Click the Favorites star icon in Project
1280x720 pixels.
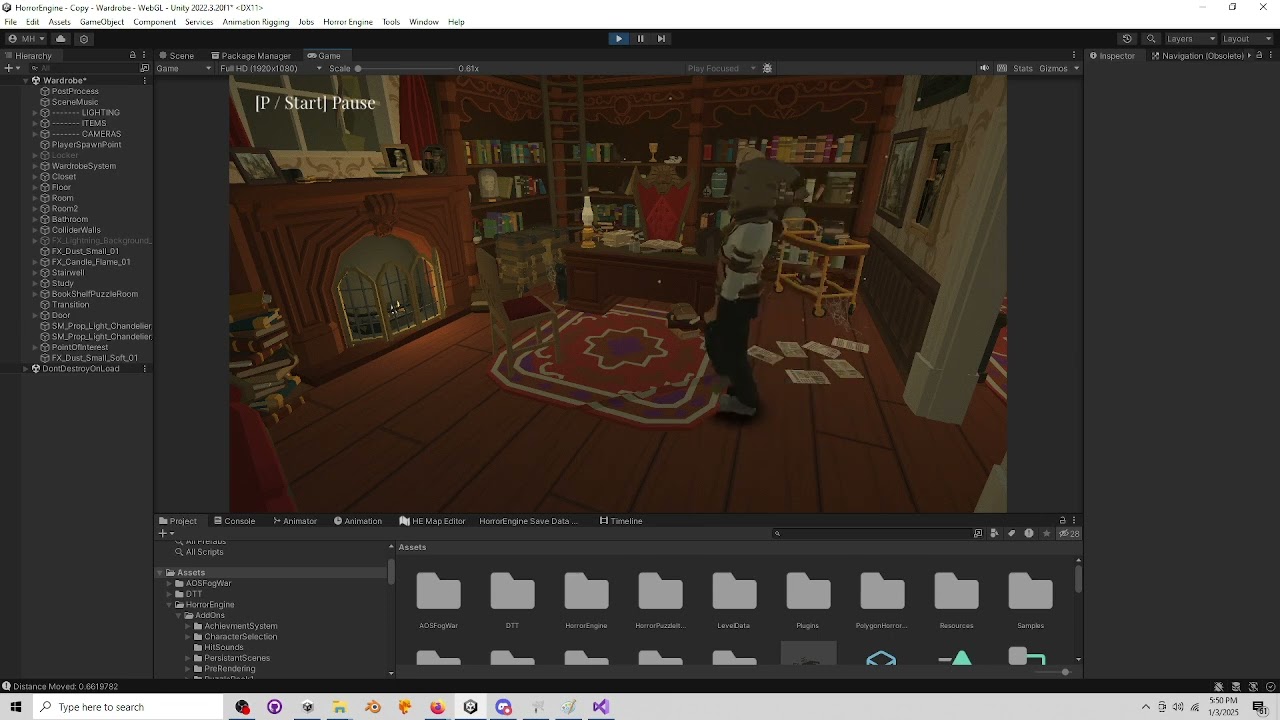[x=1046, y=534]
